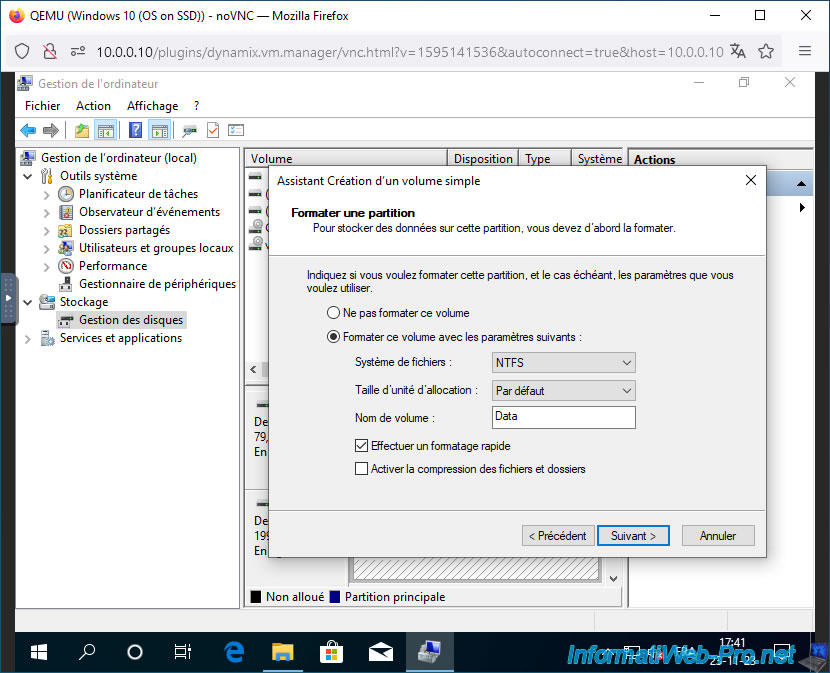Click the checkmark properties toolbar icon
The width and height of the screenshot is (830, 673).
pos(213,130)
